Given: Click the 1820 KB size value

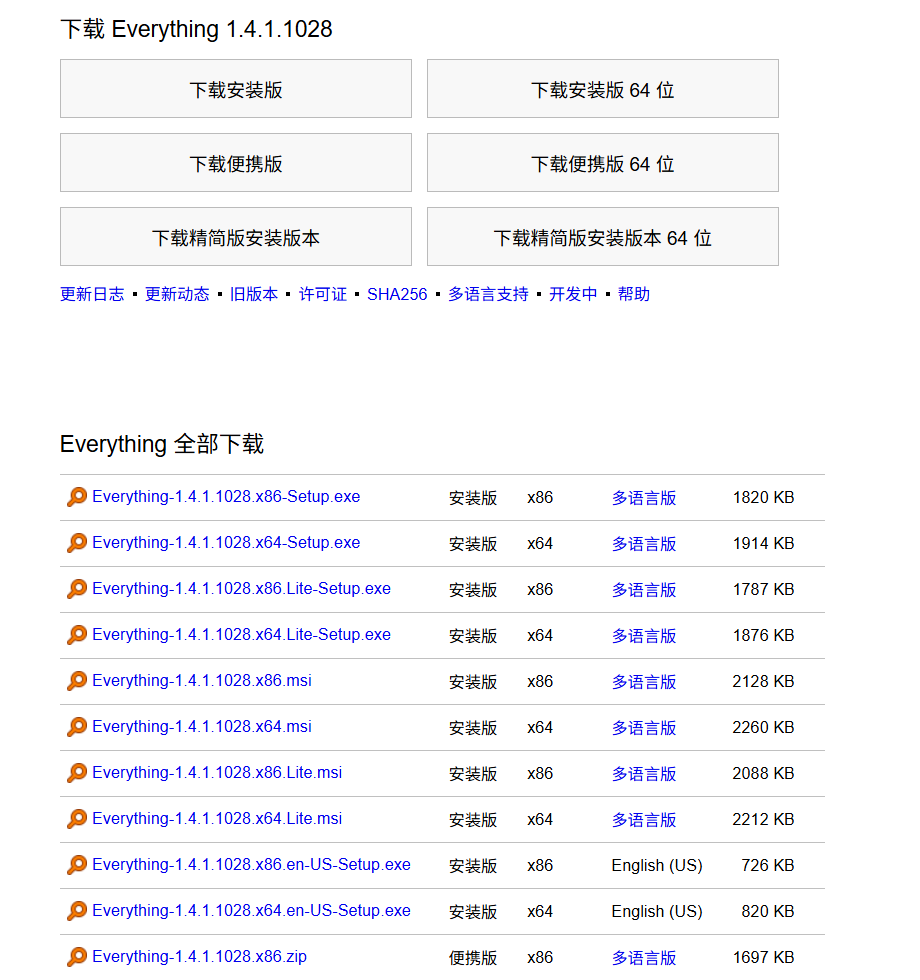Looking at the screenshot, I should pyautogui.click(x=763, y=498).
